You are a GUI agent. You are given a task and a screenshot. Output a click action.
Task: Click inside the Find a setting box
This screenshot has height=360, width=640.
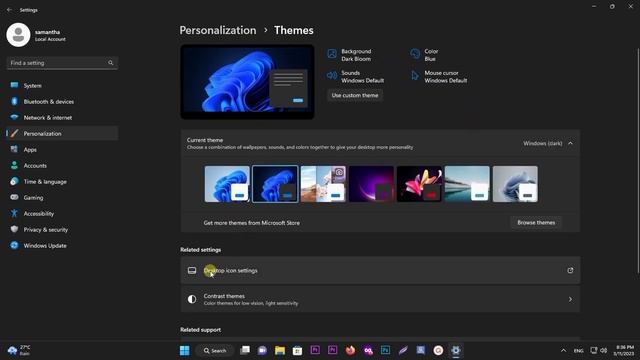click(x=62, y=63)
